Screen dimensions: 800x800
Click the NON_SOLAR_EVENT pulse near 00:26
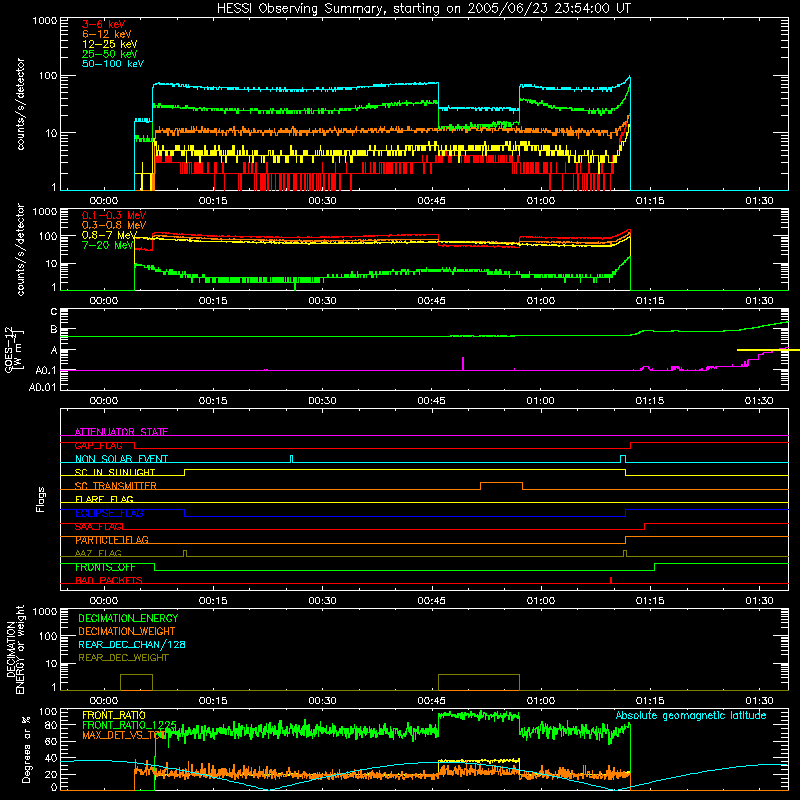(291, 459)
